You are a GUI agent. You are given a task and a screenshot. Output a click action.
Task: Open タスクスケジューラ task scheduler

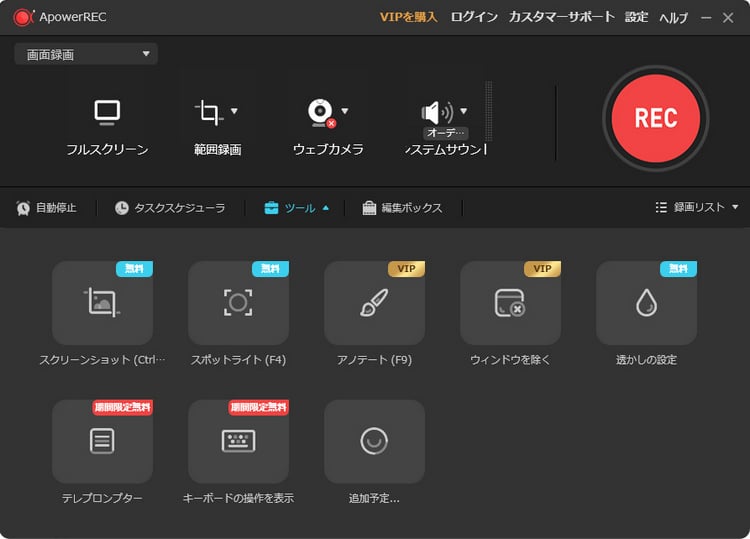click(x=170, y=208)
